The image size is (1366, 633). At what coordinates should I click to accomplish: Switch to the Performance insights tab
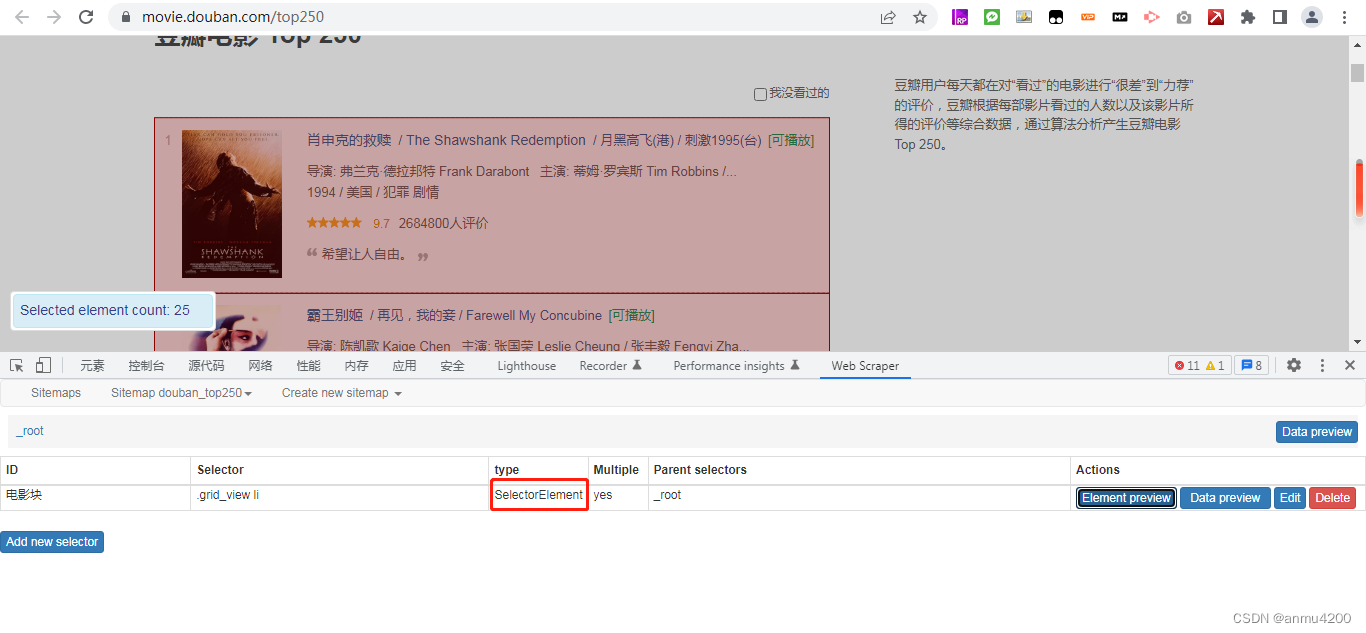tap(737, 366)
